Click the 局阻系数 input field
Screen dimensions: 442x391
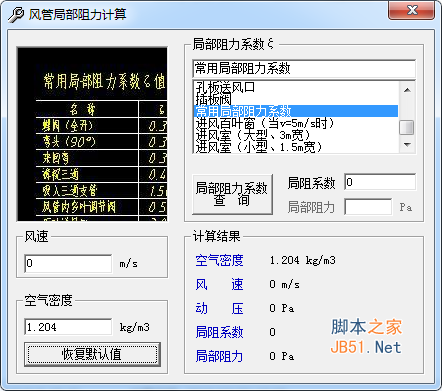[380, 182]
